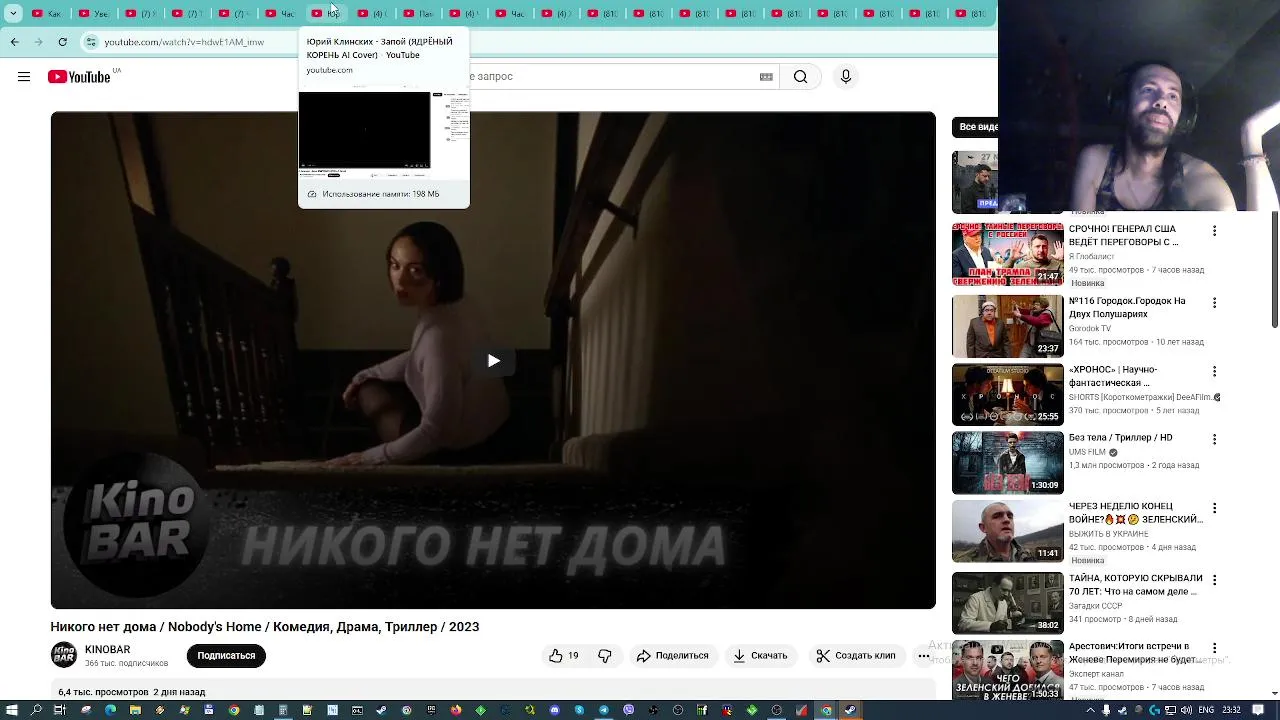The image size is (1280, 720).
Task: View site information icon in address bar
Action: 91,42
